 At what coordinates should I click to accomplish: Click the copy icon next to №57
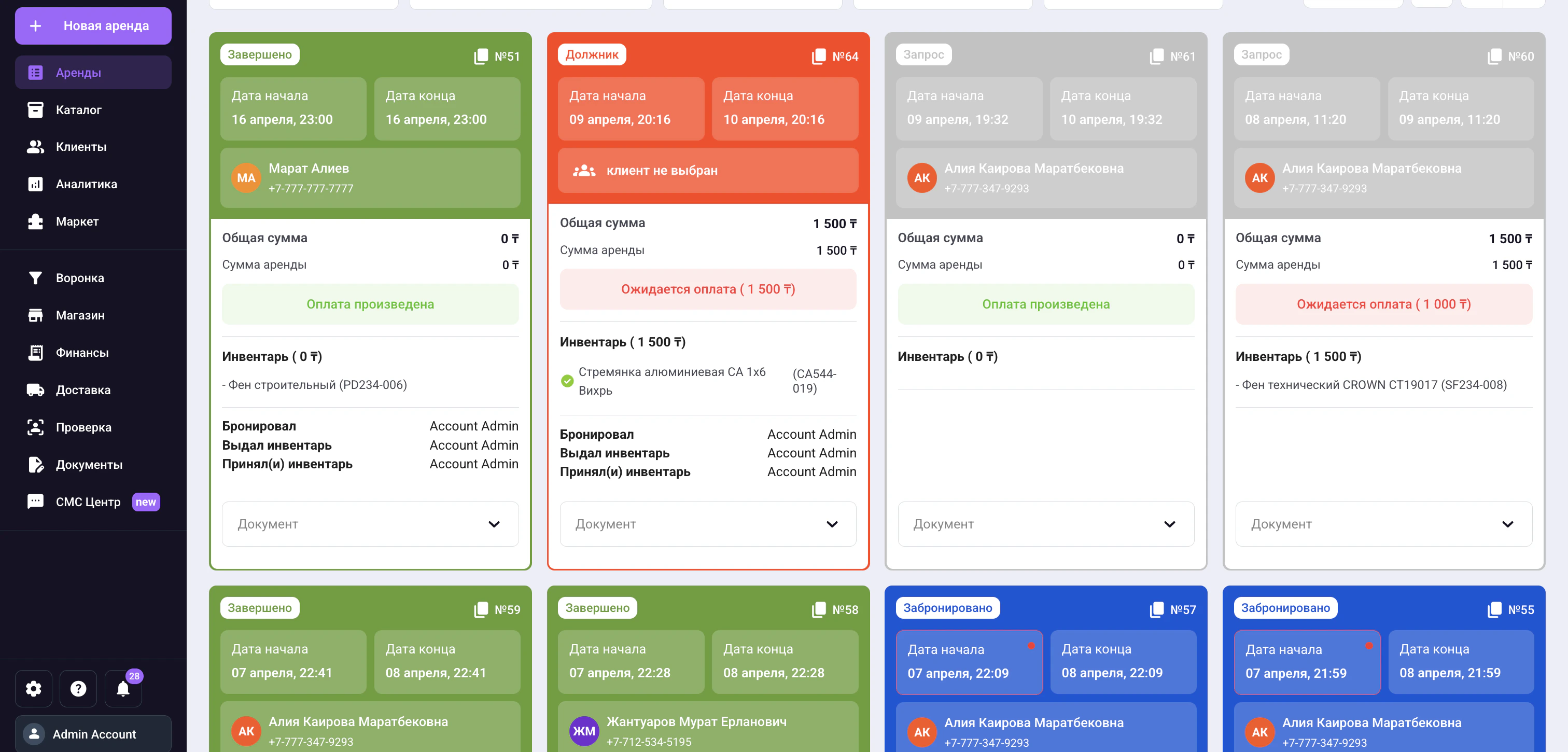tap(1156, 610)
